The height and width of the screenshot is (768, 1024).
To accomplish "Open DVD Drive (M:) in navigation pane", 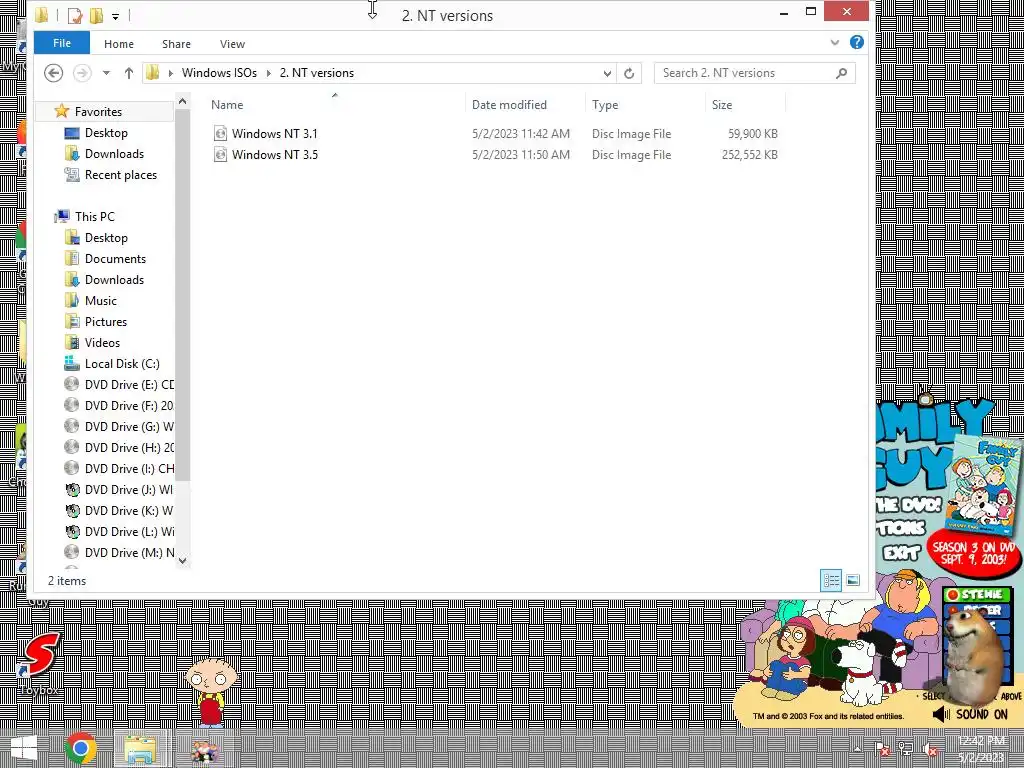I will [x=129, y=552].
